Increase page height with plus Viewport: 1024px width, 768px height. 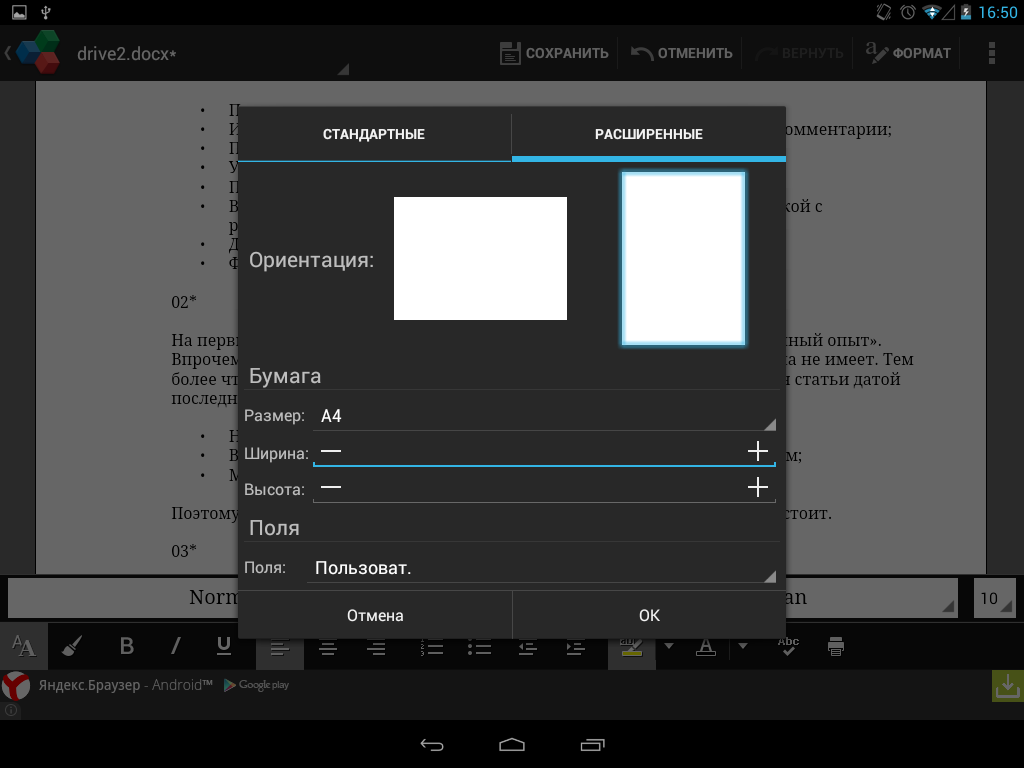point(758,488)
